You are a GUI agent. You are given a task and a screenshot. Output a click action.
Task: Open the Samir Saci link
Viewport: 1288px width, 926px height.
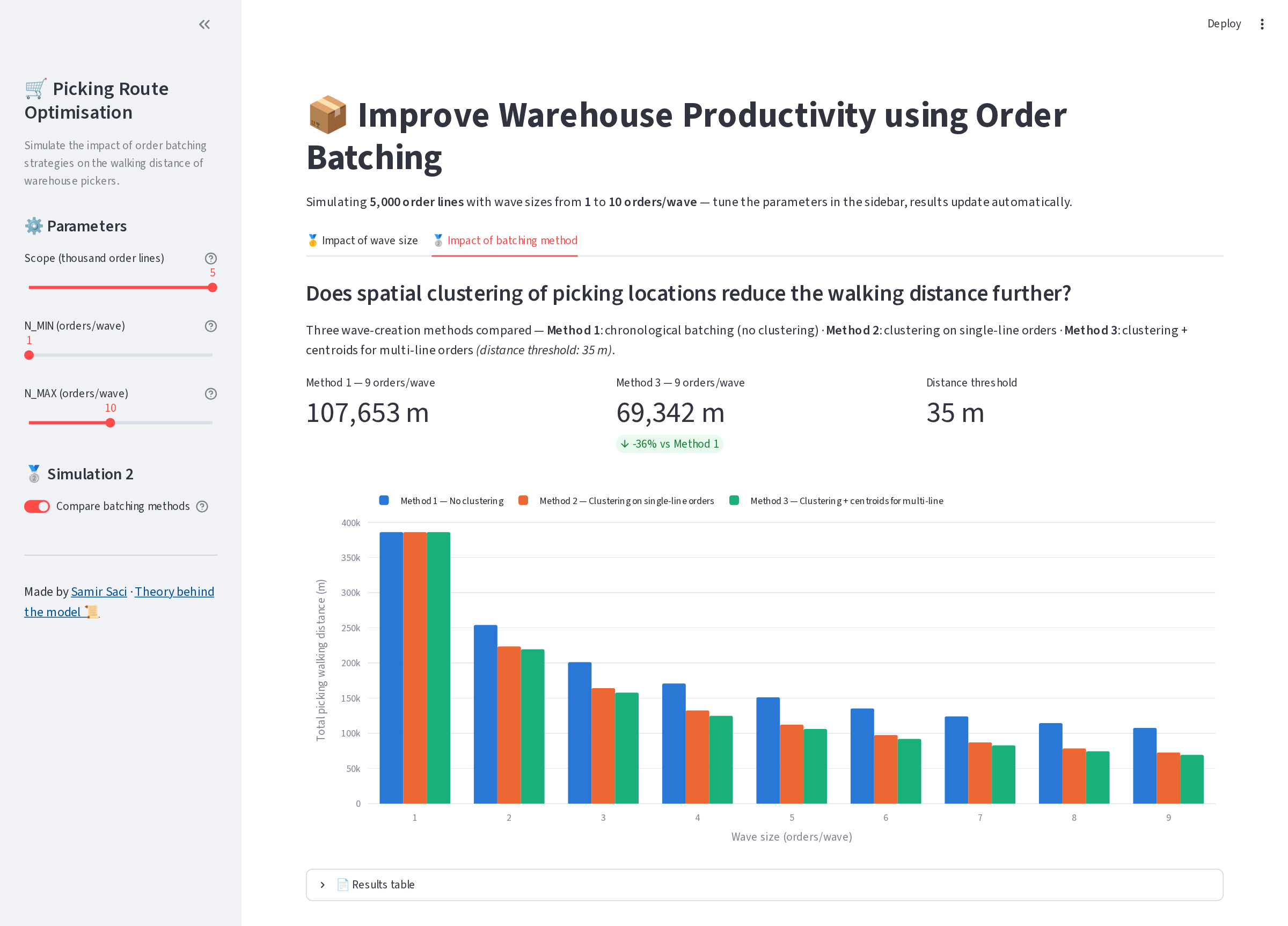click(x=99, y=592)
